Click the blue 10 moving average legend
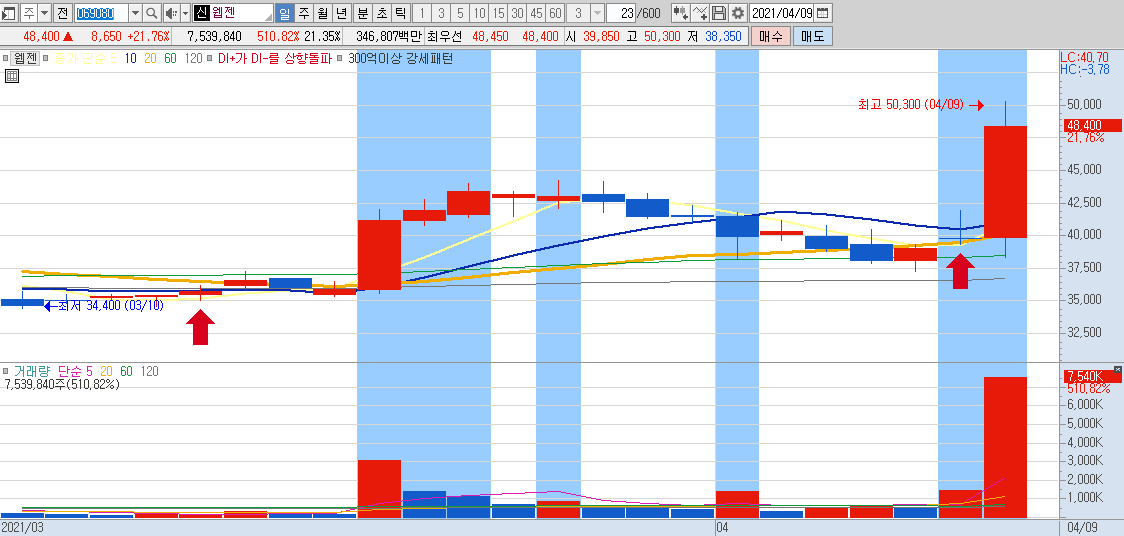Image resolution: width=1124 pixels, height=536 pixels. [x=130, y=59]
